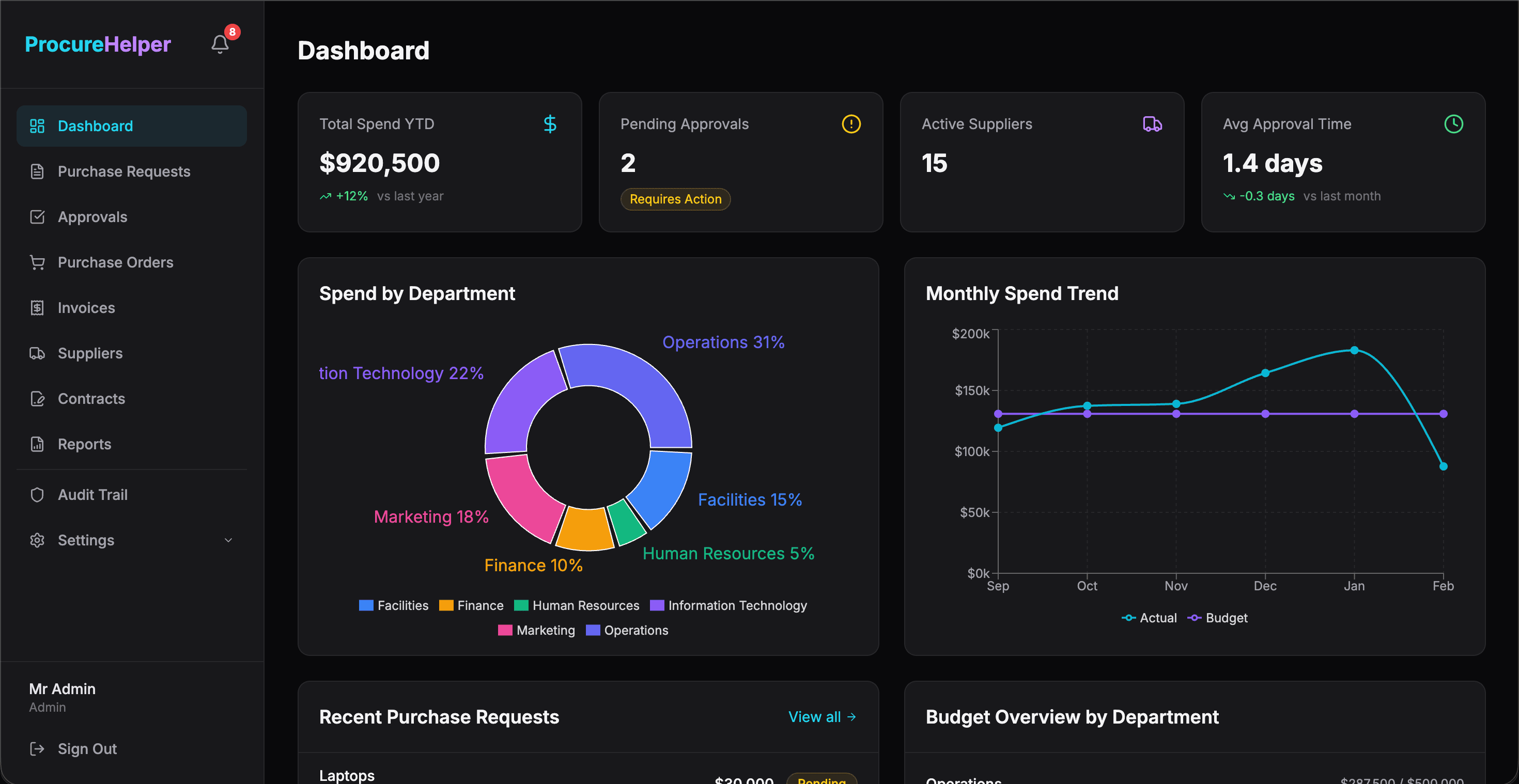Toggle the Marketing entry in pie chart legend
The image size is (1519, 784).
click(536, 630)
